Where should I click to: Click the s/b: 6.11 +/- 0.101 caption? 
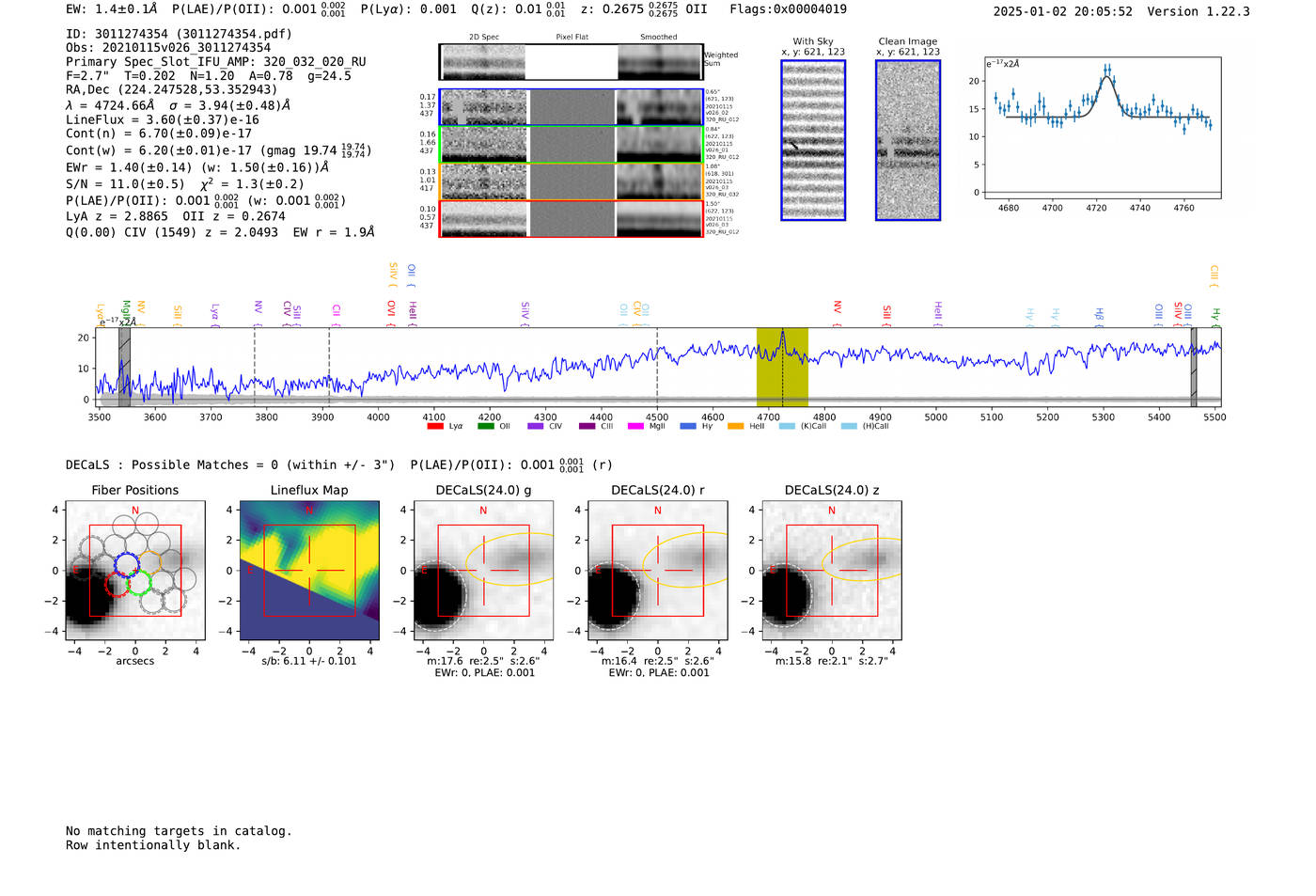coord(309,661)
